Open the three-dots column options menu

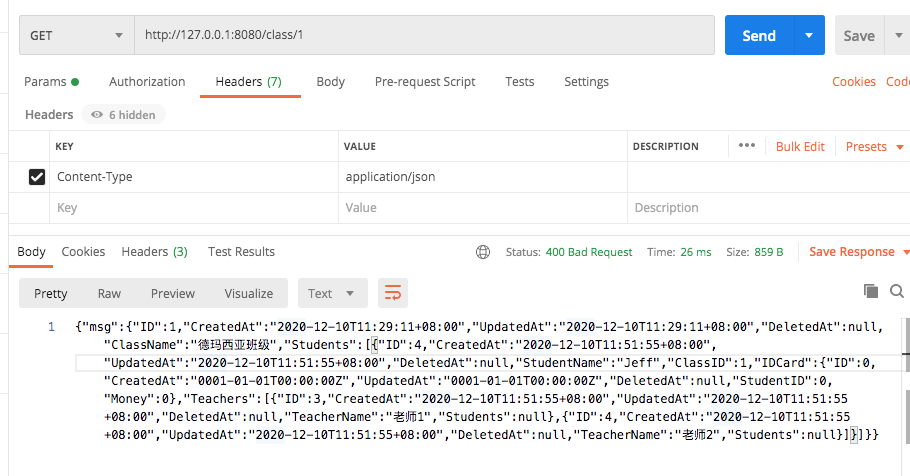[746, 146]
